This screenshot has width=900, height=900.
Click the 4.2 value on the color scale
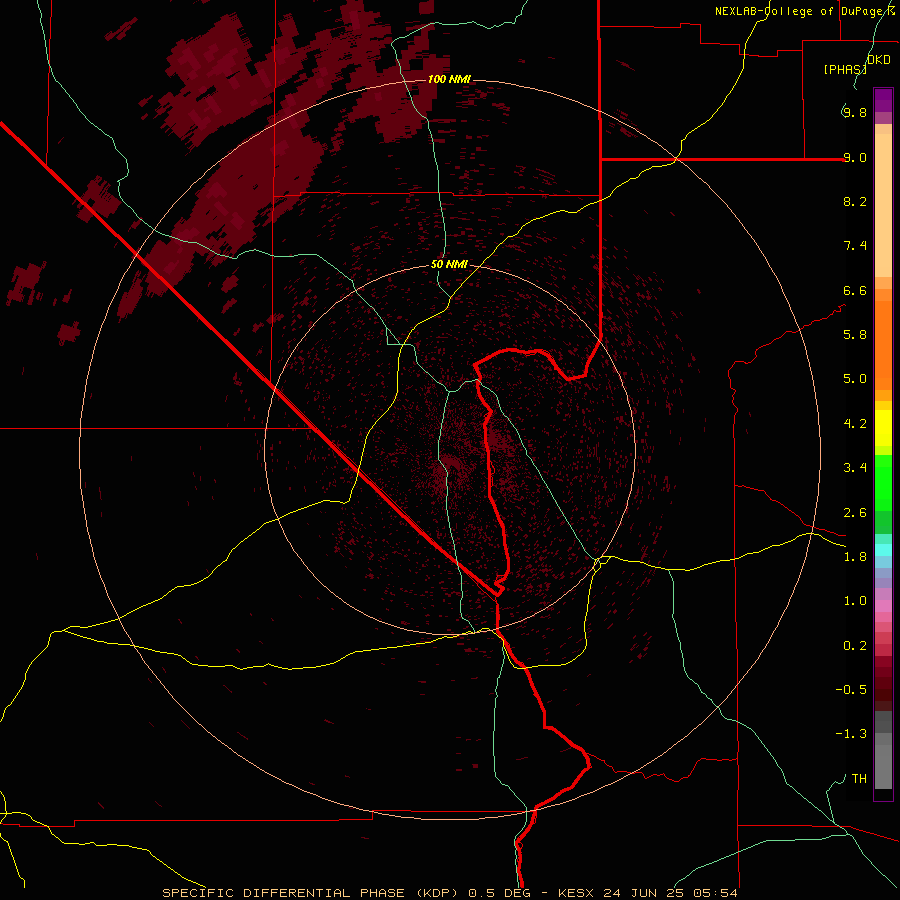(855, 424)
